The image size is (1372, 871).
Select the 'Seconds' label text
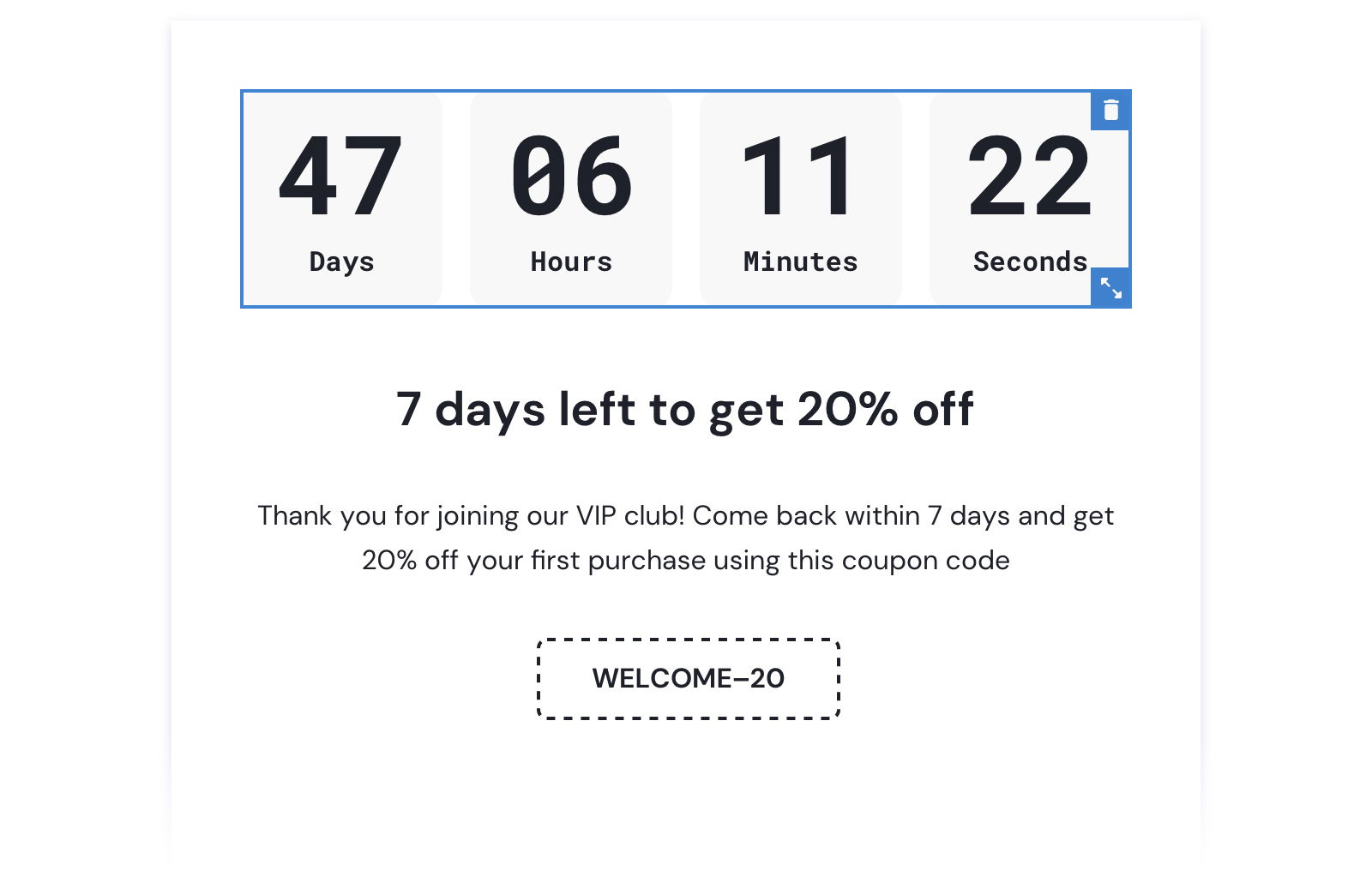(x=1030, y=262)
